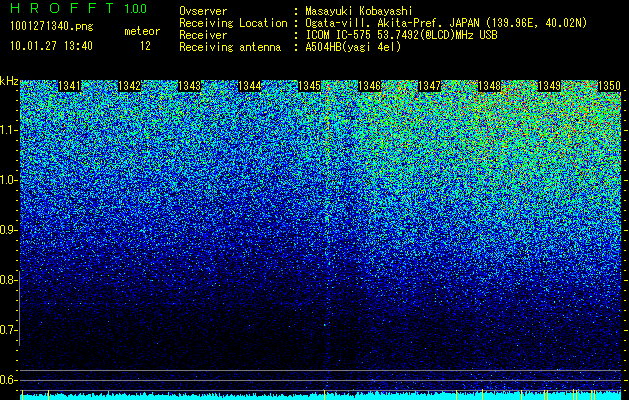Click the 0.9 frequency axis label

[x=8, y=230]
